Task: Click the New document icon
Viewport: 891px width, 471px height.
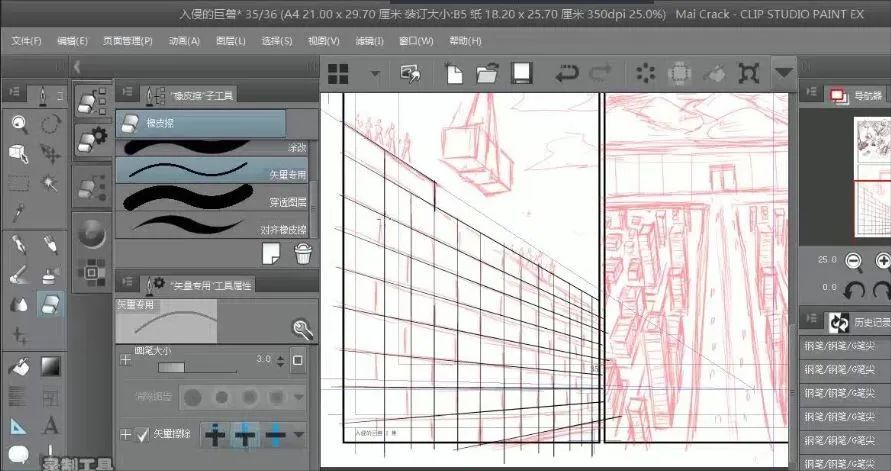Action: (454, 73)
